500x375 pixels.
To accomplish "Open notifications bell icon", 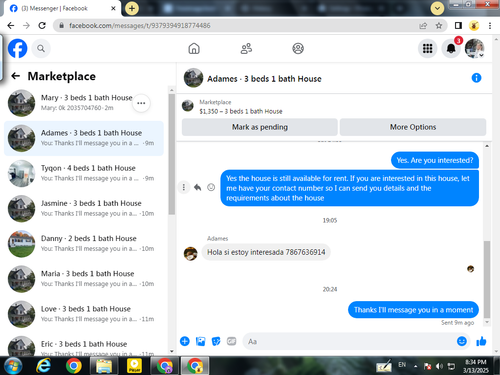I will (x=451, y=49).
